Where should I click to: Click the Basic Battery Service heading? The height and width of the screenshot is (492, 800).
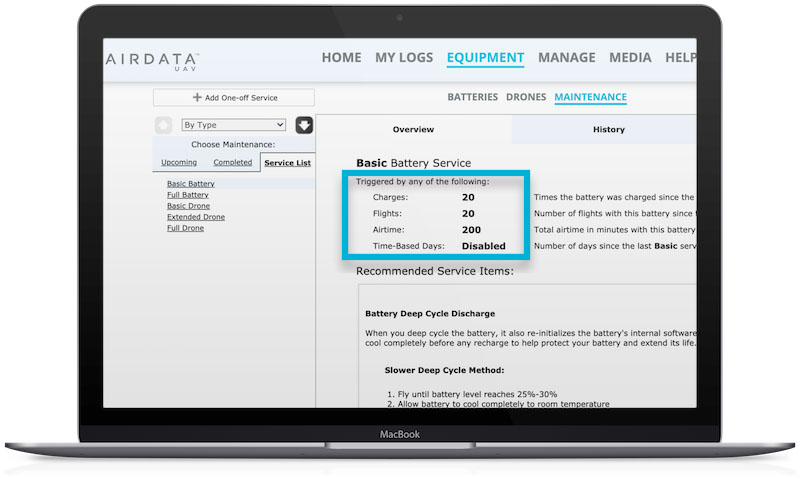click(414, 163)
